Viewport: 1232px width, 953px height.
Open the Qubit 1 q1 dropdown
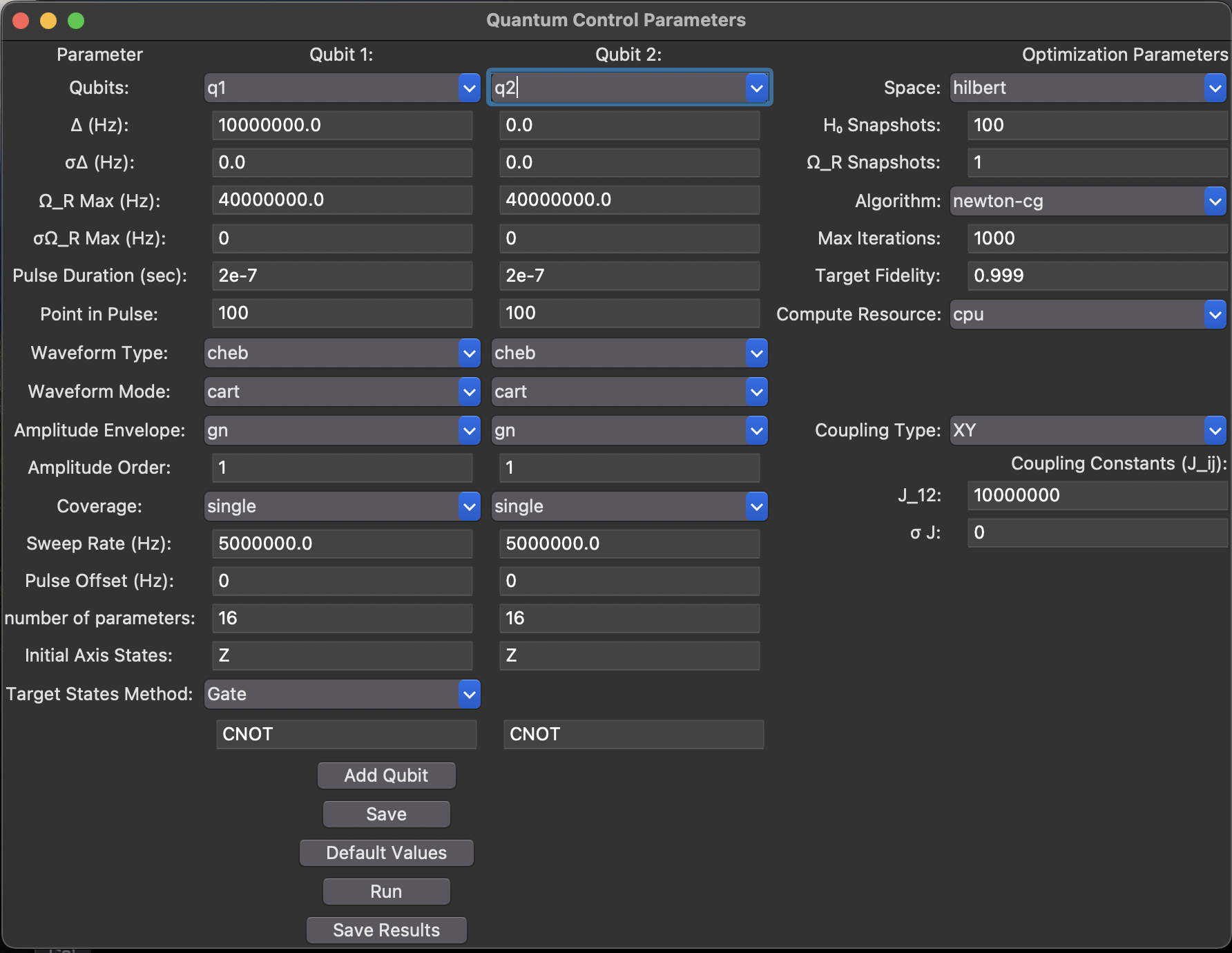pyautogui.click(x=342, y=88)
